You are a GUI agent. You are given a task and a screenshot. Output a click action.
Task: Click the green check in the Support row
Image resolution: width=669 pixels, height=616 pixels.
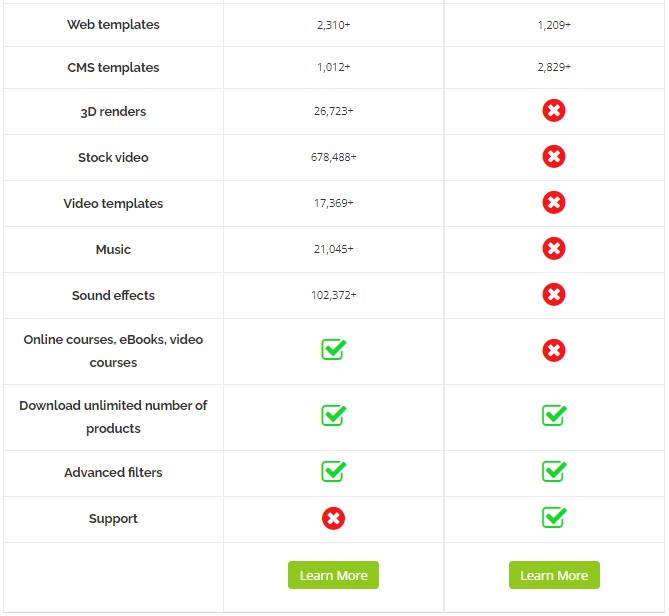click(554, 517)
